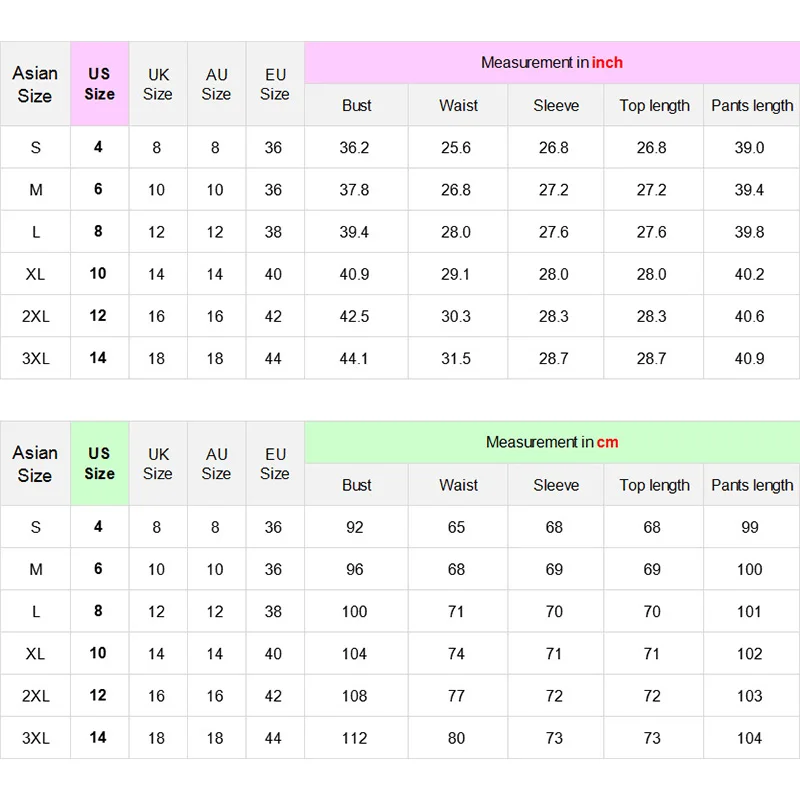Select waist value 25.6 in inch table
The width and height of the screenshot is (800, 800).
pos(456,147)
